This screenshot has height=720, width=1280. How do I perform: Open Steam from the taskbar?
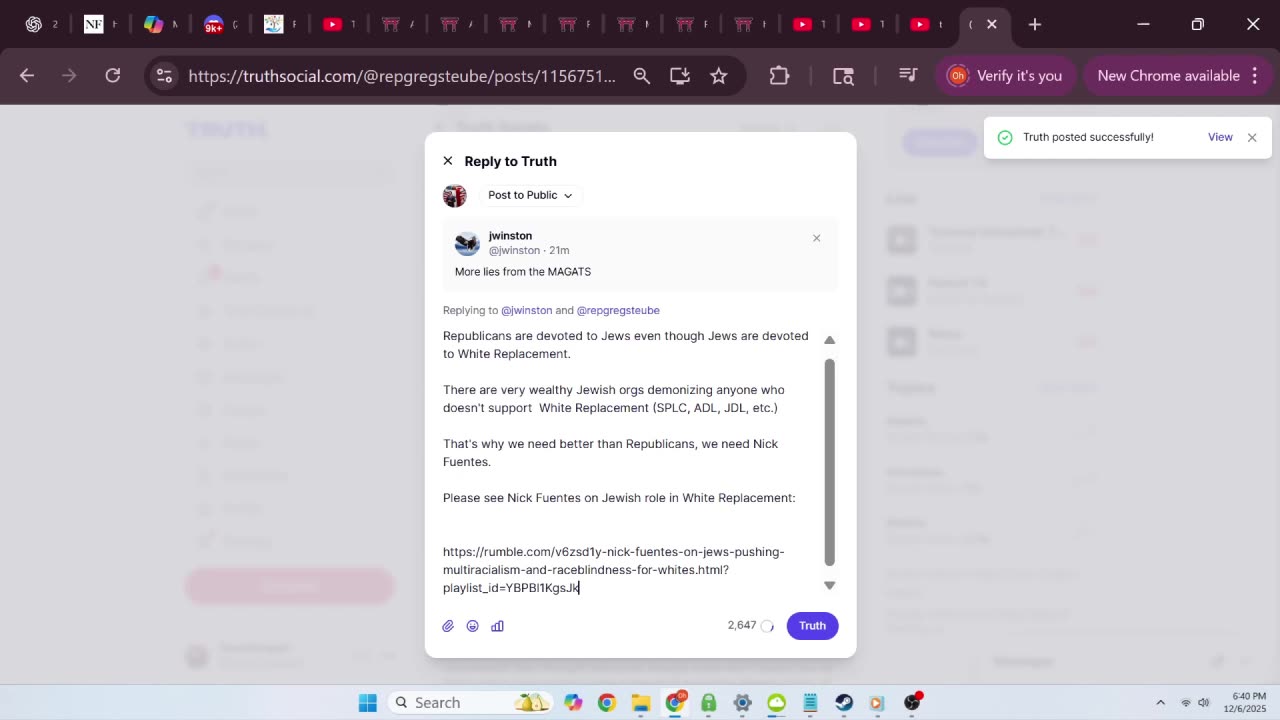pos(844,703)
